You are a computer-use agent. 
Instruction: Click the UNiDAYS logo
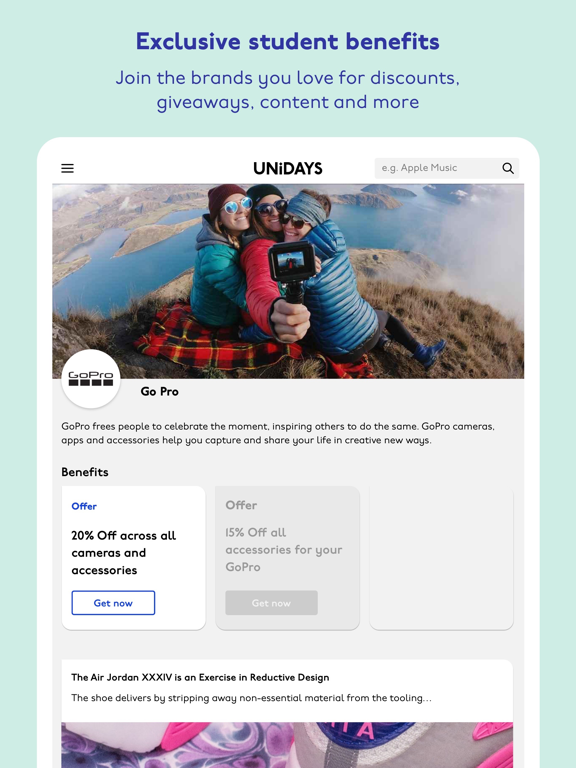288,168
